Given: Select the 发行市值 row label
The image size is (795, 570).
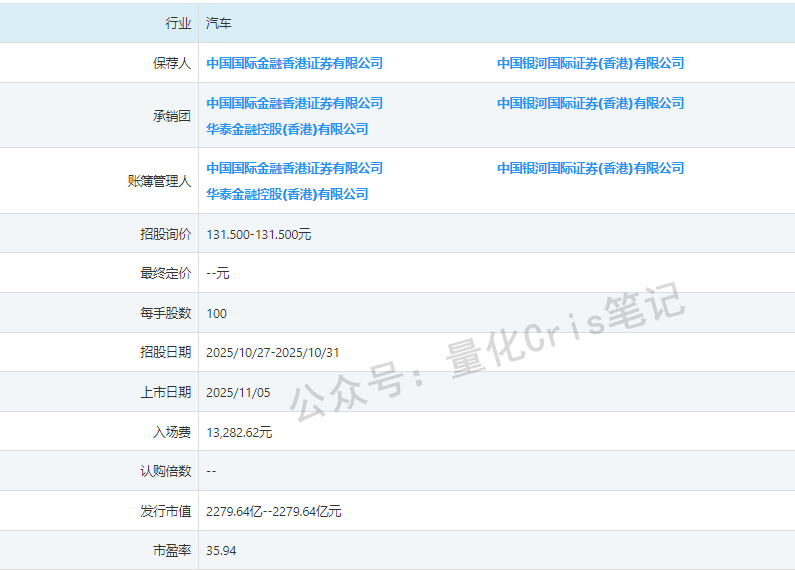Looking at the screenshot, I should (166, 511).
